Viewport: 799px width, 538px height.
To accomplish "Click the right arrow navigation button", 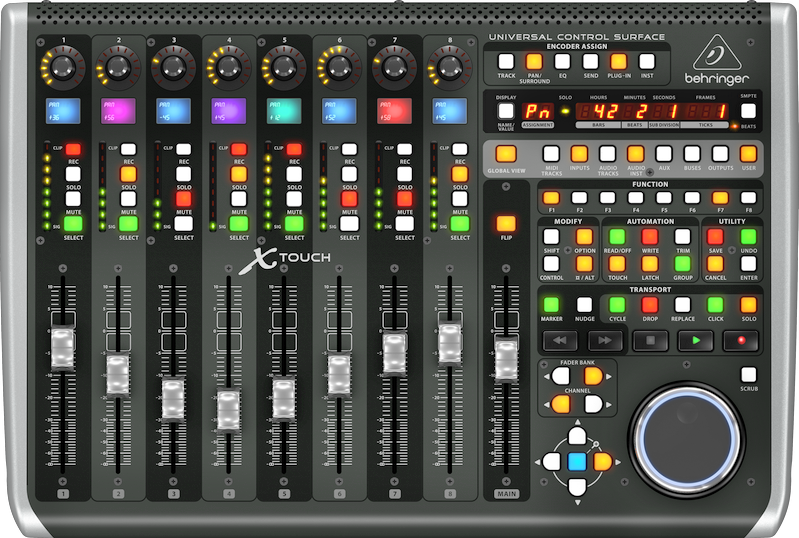I will click(x=602, y=462).
